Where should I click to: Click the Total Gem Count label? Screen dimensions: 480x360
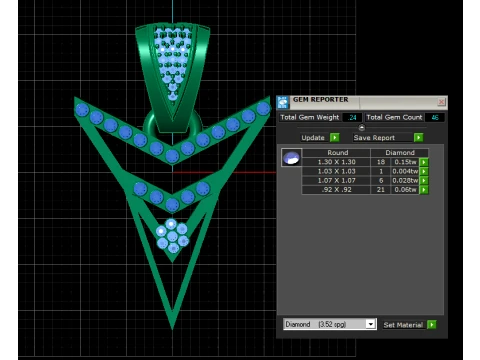(x=394, y=117)
